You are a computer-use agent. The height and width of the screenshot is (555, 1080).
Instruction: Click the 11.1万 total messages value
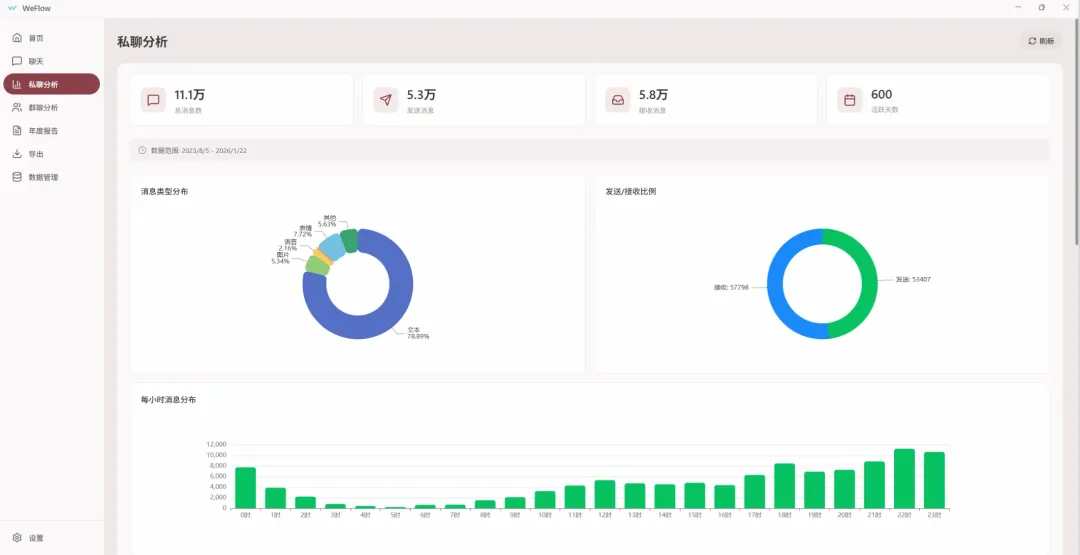click(189, 95)
